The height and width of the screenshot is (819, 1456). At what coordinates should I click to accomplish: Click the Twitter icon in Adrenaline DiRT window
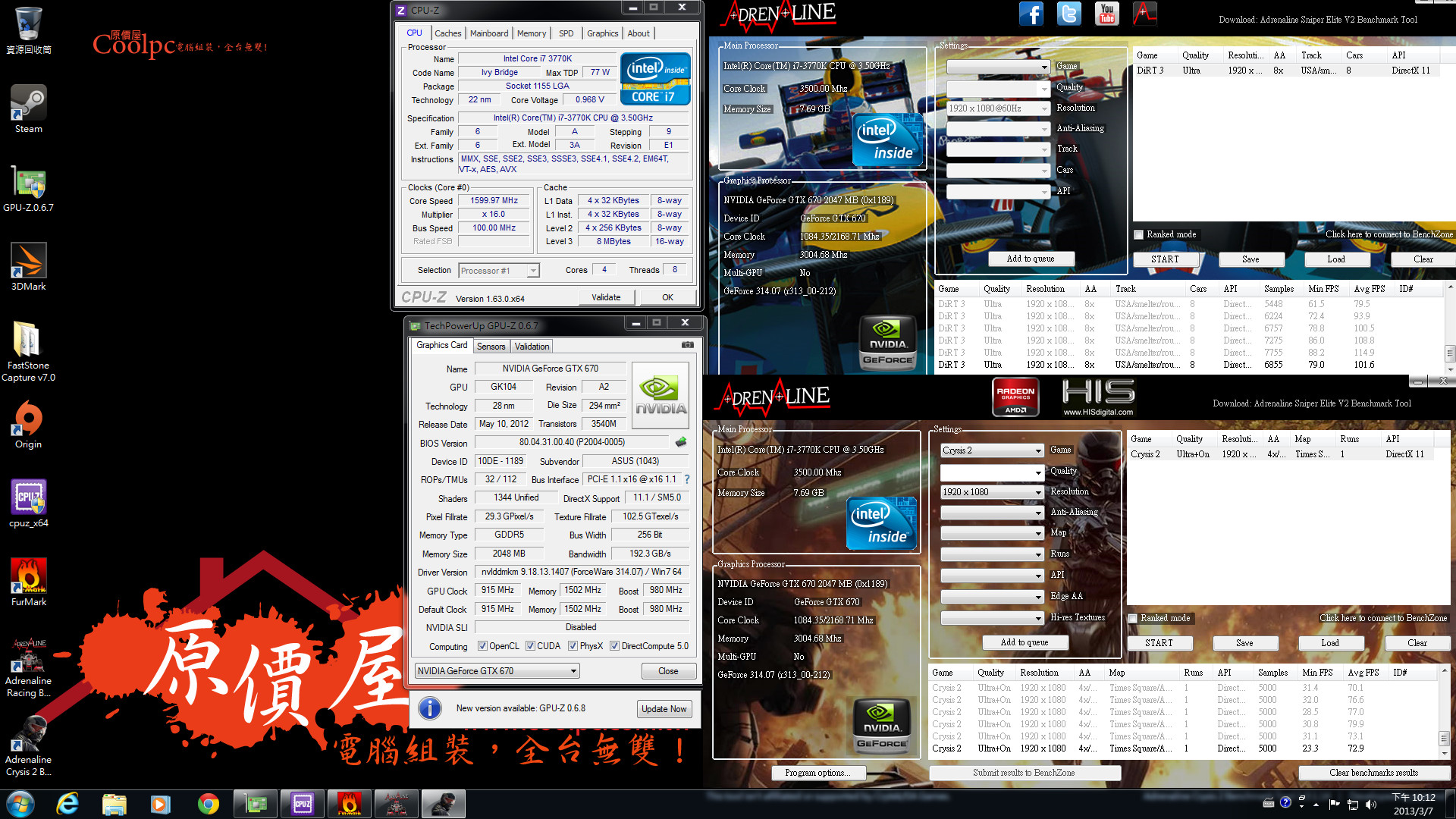point(1068,14)
